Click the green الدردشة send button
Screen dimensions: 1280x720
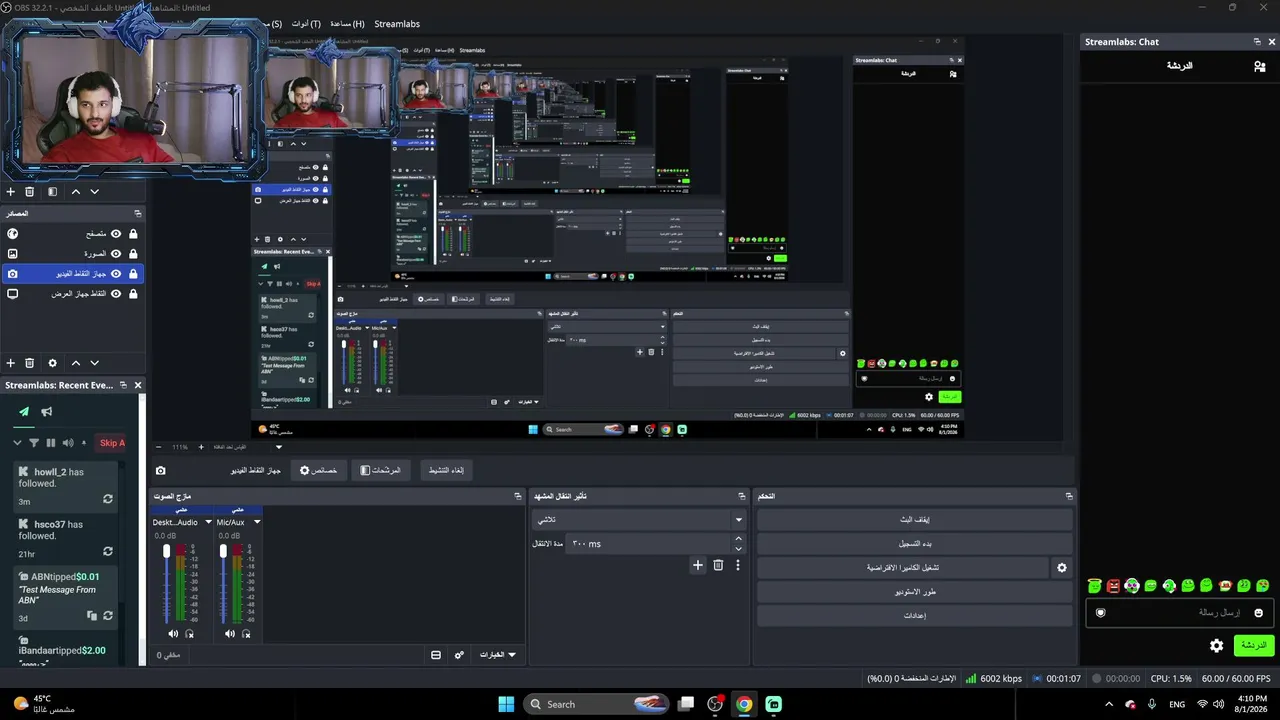[1254, 646]
